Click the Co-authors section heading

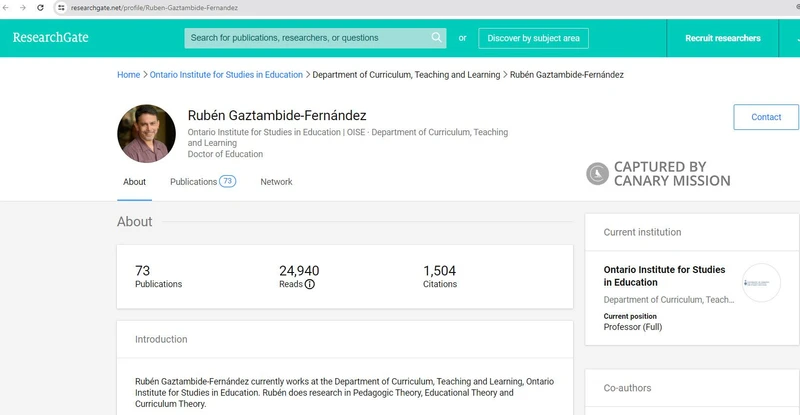coord(627,388)
